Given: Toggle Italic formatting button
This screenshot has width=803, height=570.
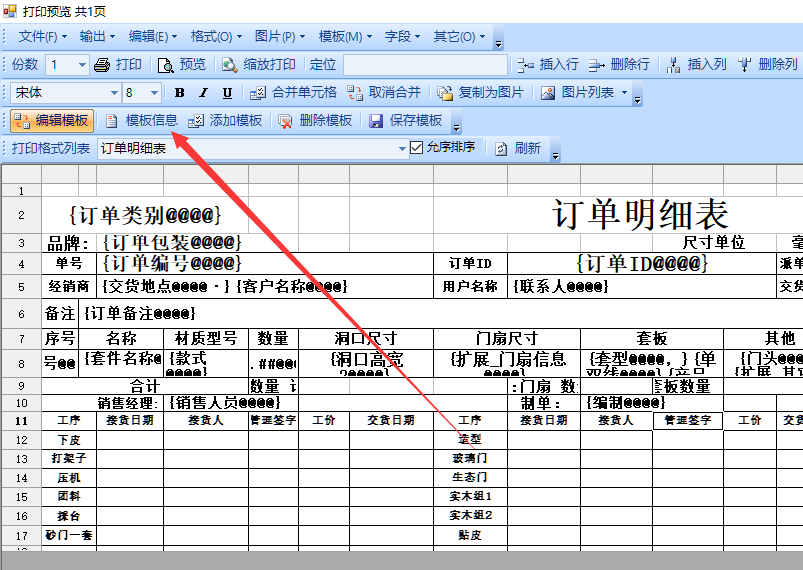Looking at the screenshot, I should click(203, 93).
